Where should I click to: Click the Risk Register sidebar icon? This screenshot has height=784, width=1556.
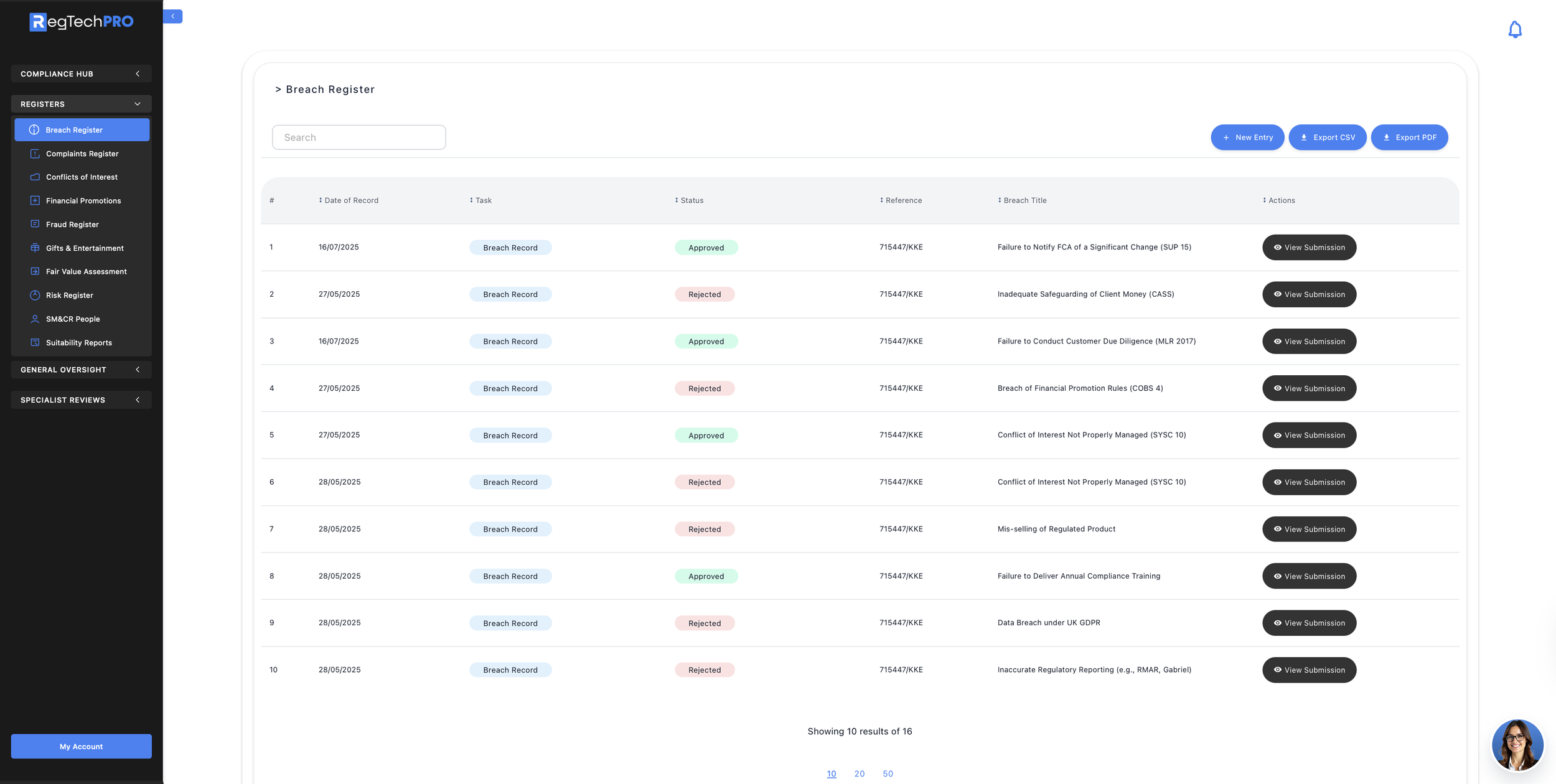(35, 295)
